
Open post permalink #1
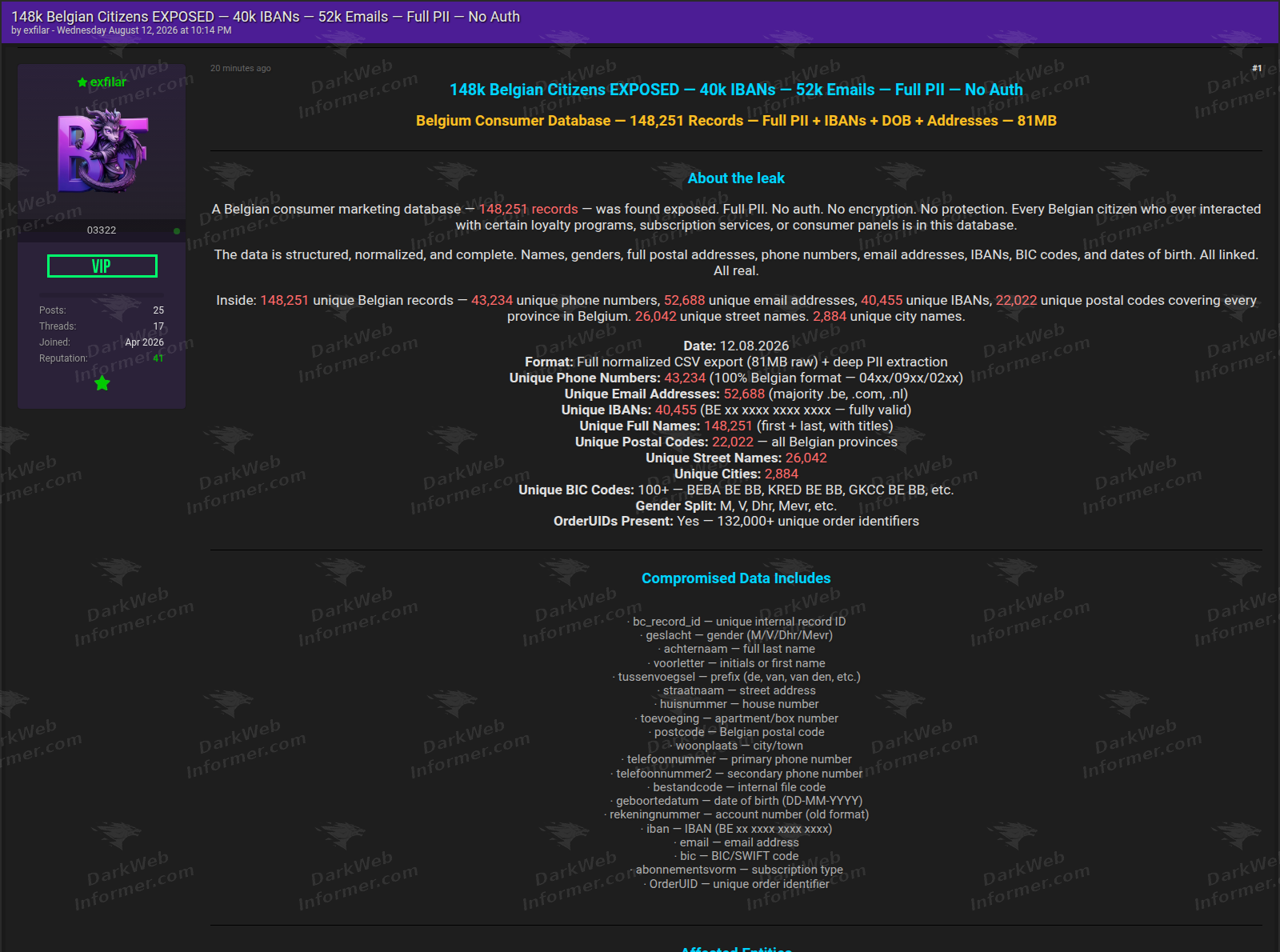1257,69
